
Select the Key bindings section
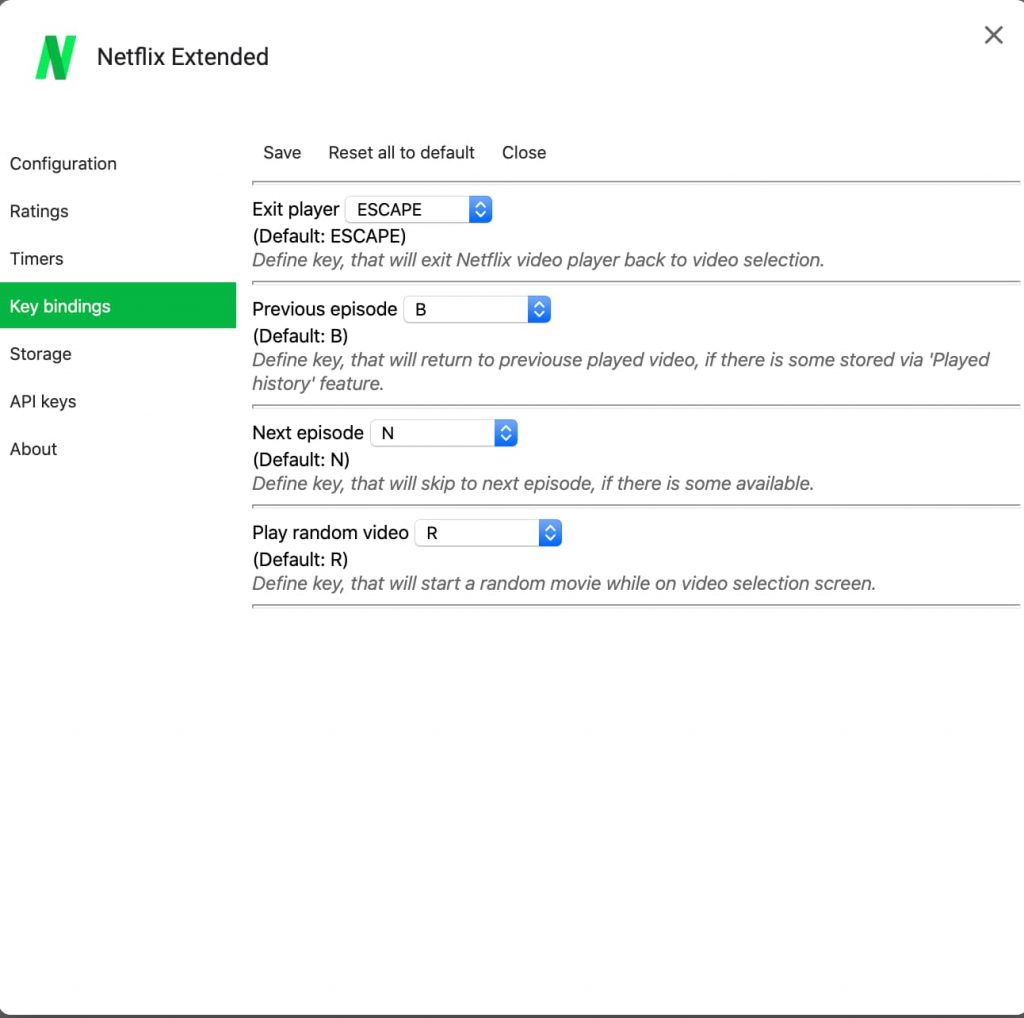coord(118,306)
